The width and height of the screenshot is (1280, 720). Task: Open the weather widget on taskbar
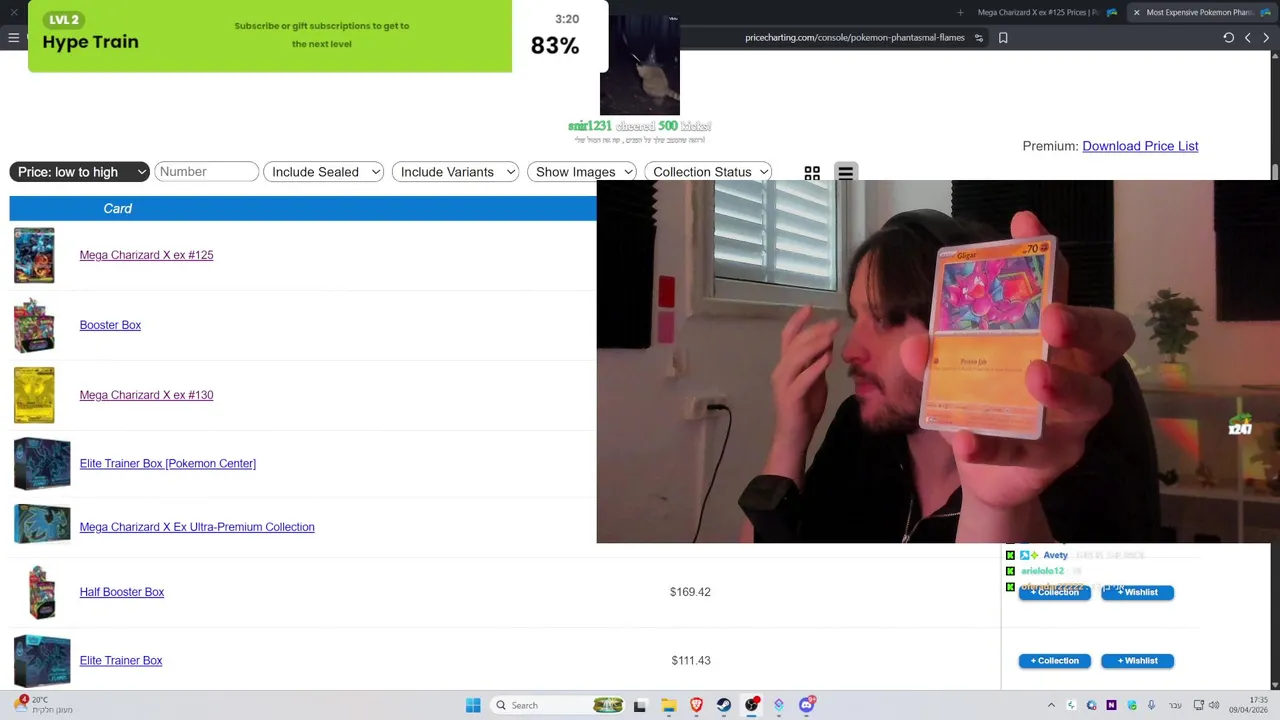pos(42,705)
